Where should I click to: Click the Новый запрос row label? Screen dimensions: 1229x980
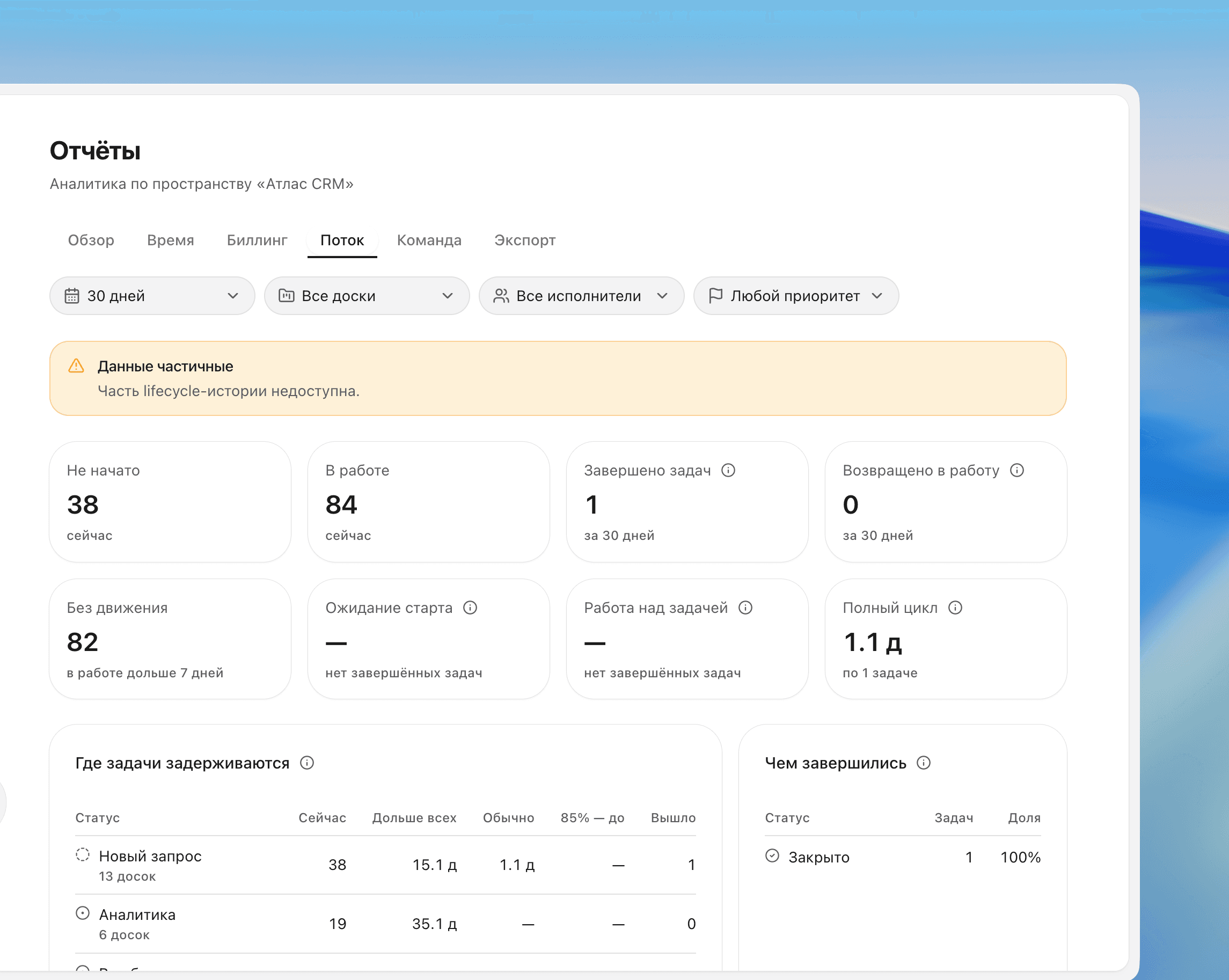click(150, 856)
